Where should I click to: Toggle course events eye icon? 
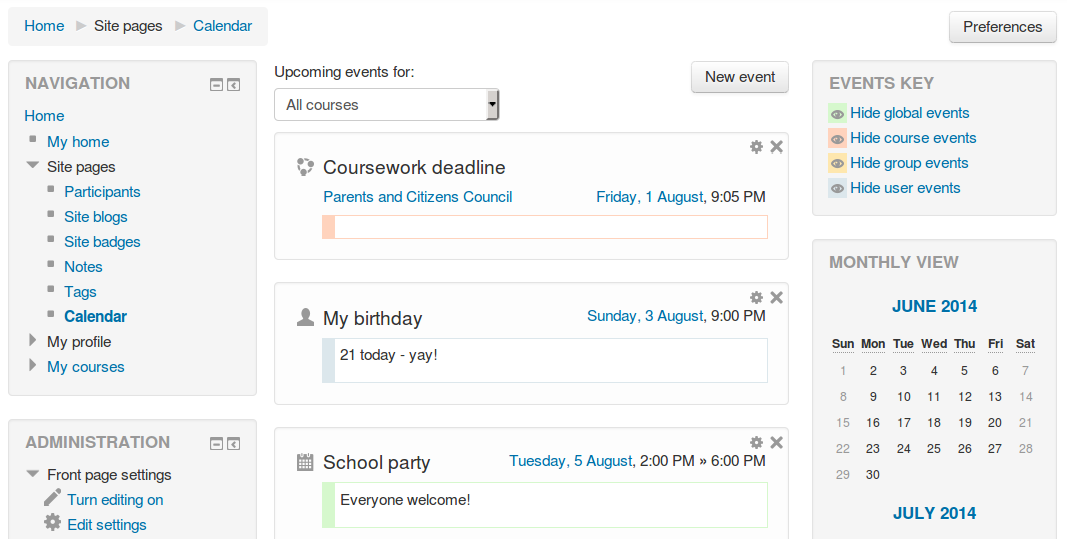click(x=838, y=138)
